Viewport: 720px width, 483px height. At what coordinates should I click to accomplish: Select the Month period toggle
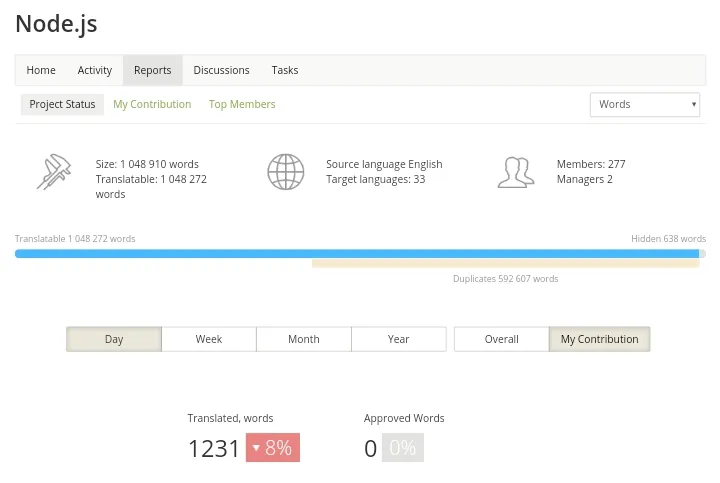coord(304,339)
